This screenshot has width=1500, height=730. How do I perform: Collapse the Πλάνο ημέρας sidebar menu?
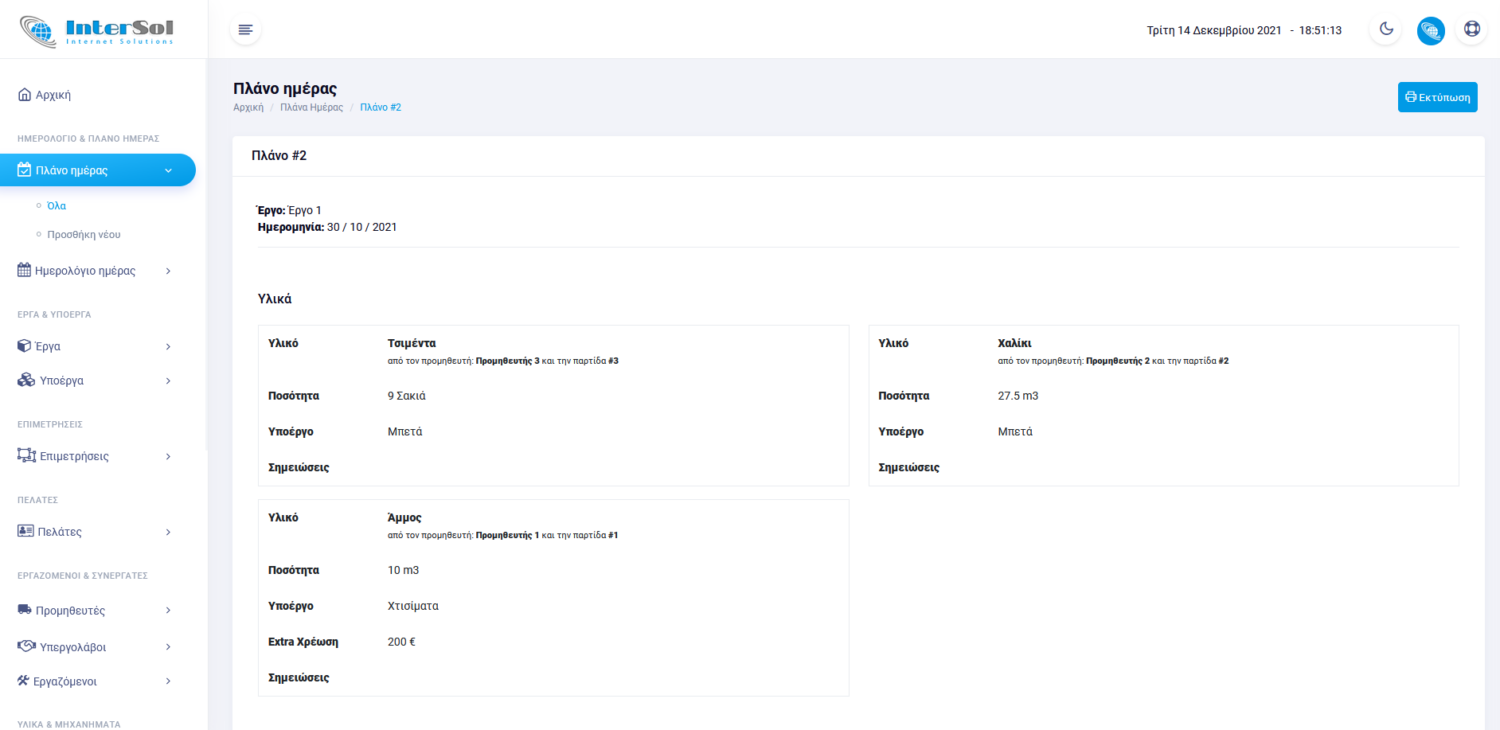[x=168, y=171]
